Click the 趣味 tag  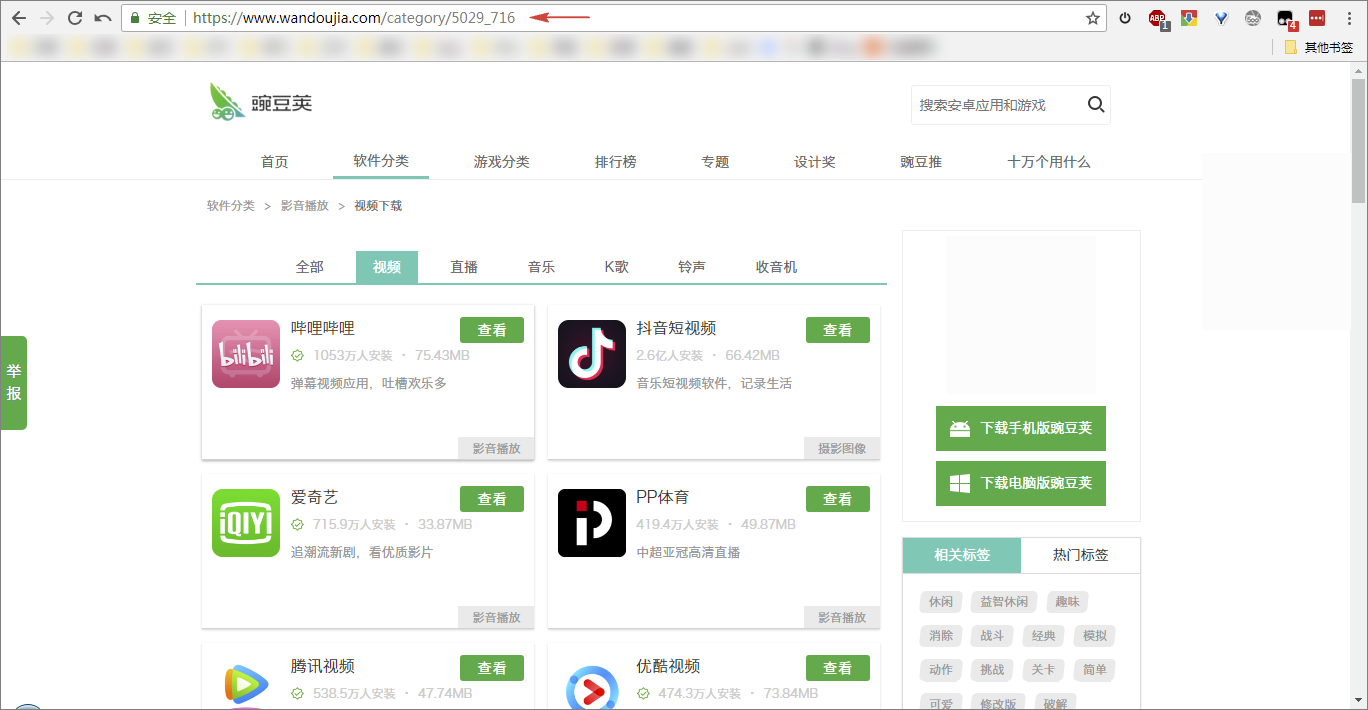pyautogui.click(x=1067, y=602)
